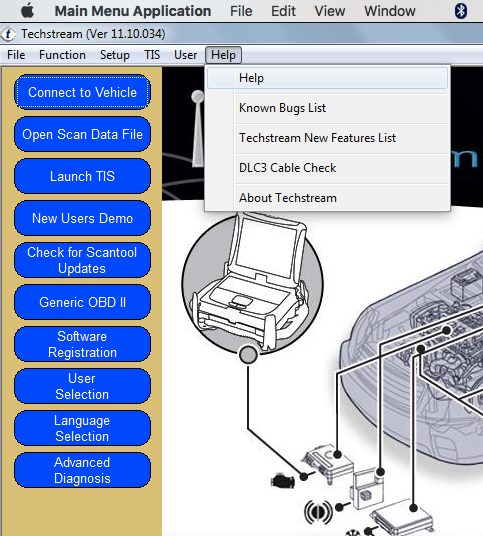Click the Bluetooth status icon
The height and width of the screenshot is (536, 483).
pos(461,11)
